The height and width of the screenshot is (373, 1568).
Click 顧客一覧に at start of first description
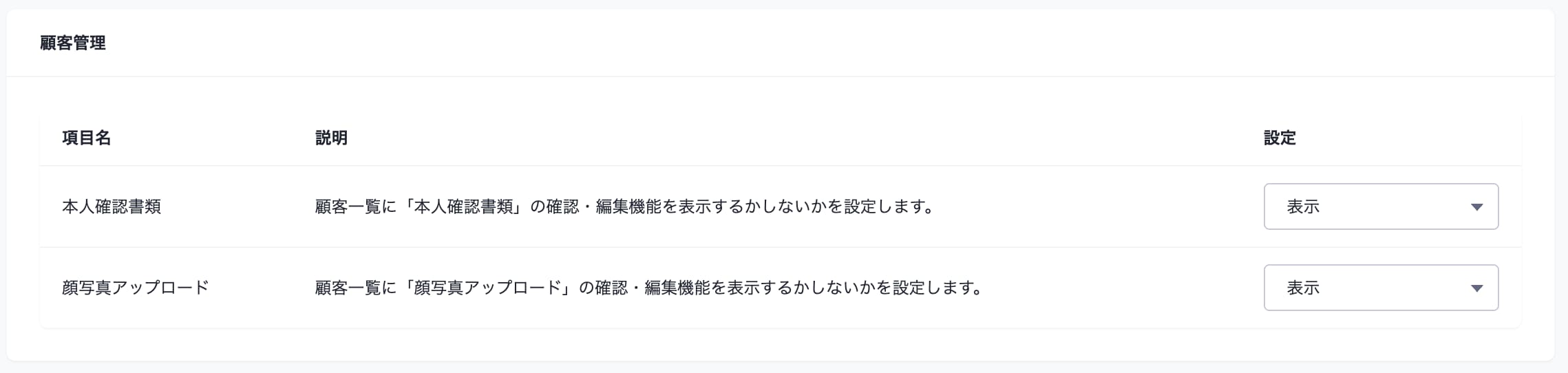[356, 206]
